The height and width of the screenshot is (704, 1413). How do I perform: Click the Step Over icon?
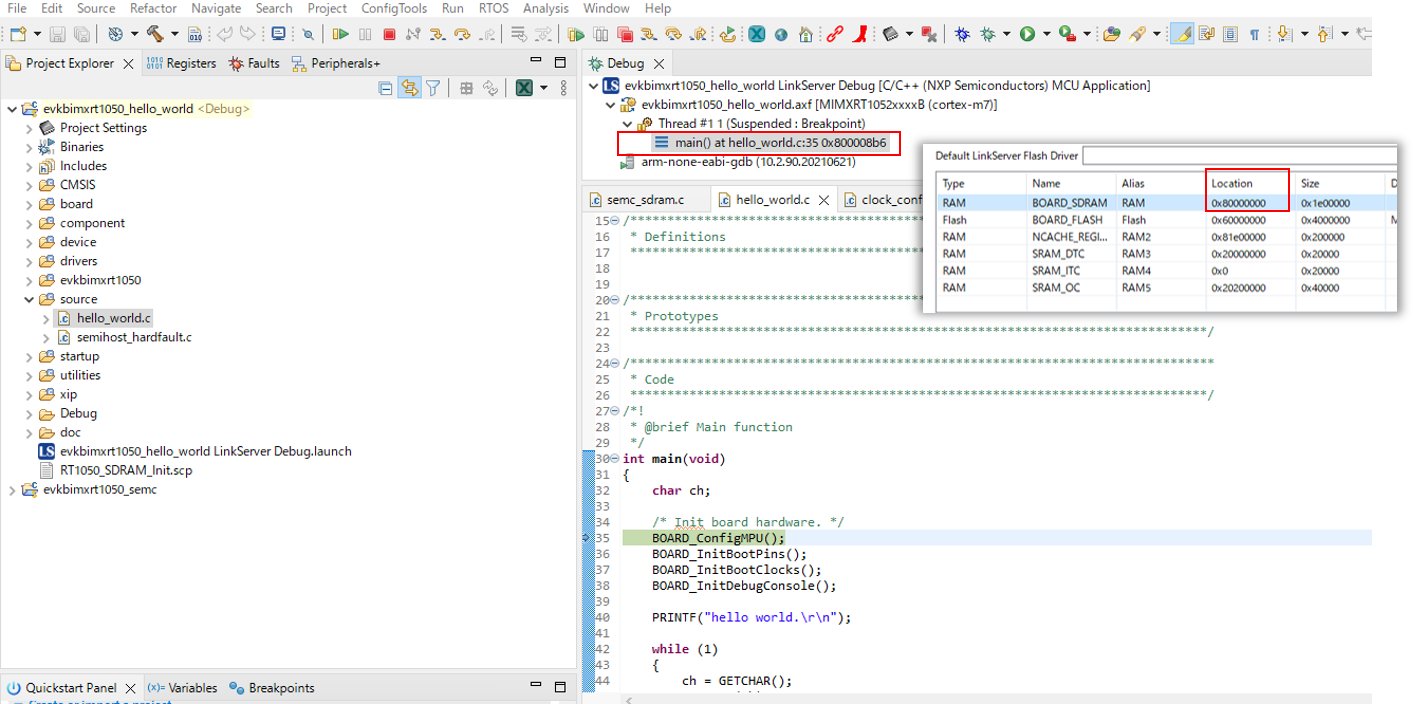click(x=462, y=34)
